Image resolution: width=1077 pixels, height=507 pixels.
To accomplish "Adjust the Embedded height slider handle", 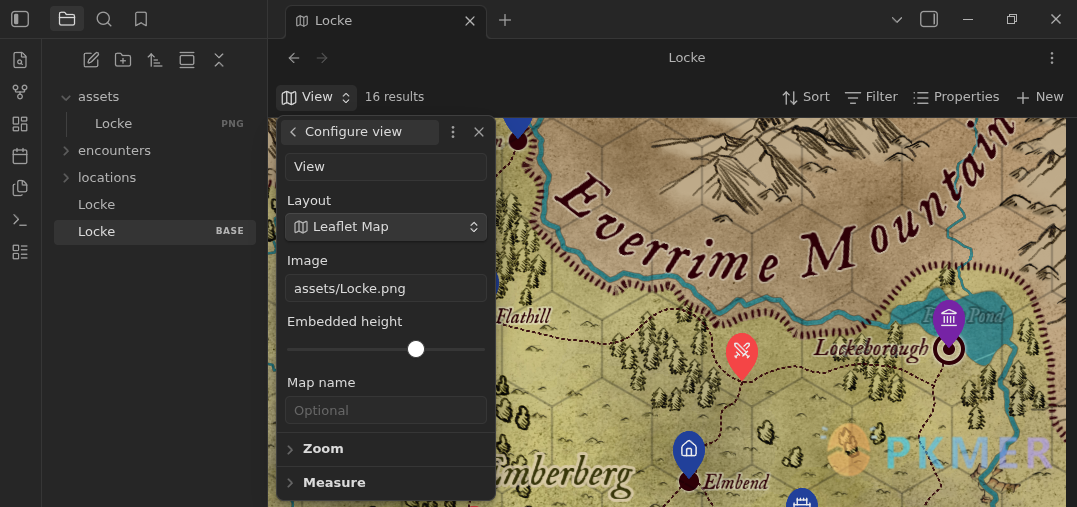I will pyautogui.click(x=416, y=349).
